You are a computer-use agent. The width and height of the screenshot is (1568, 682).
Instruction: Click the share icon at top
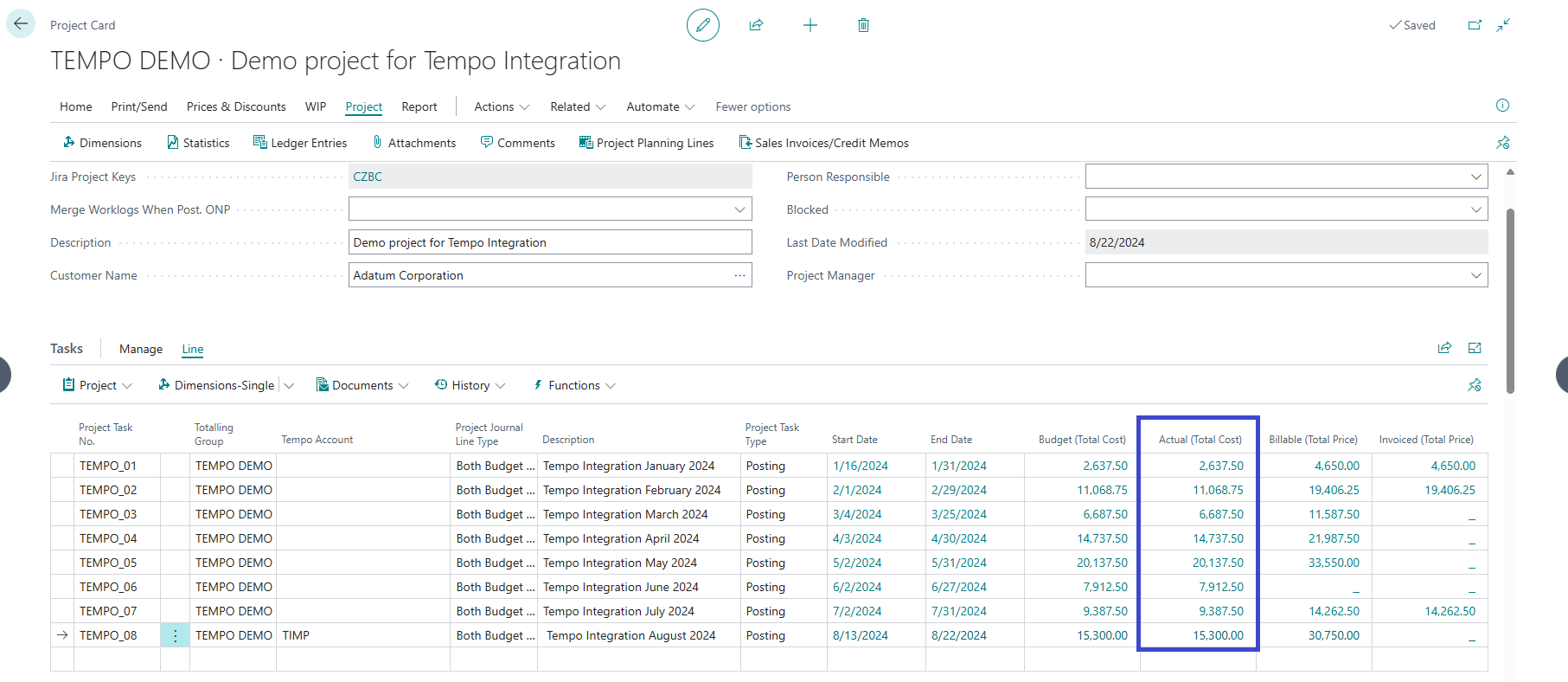point(756,25)
